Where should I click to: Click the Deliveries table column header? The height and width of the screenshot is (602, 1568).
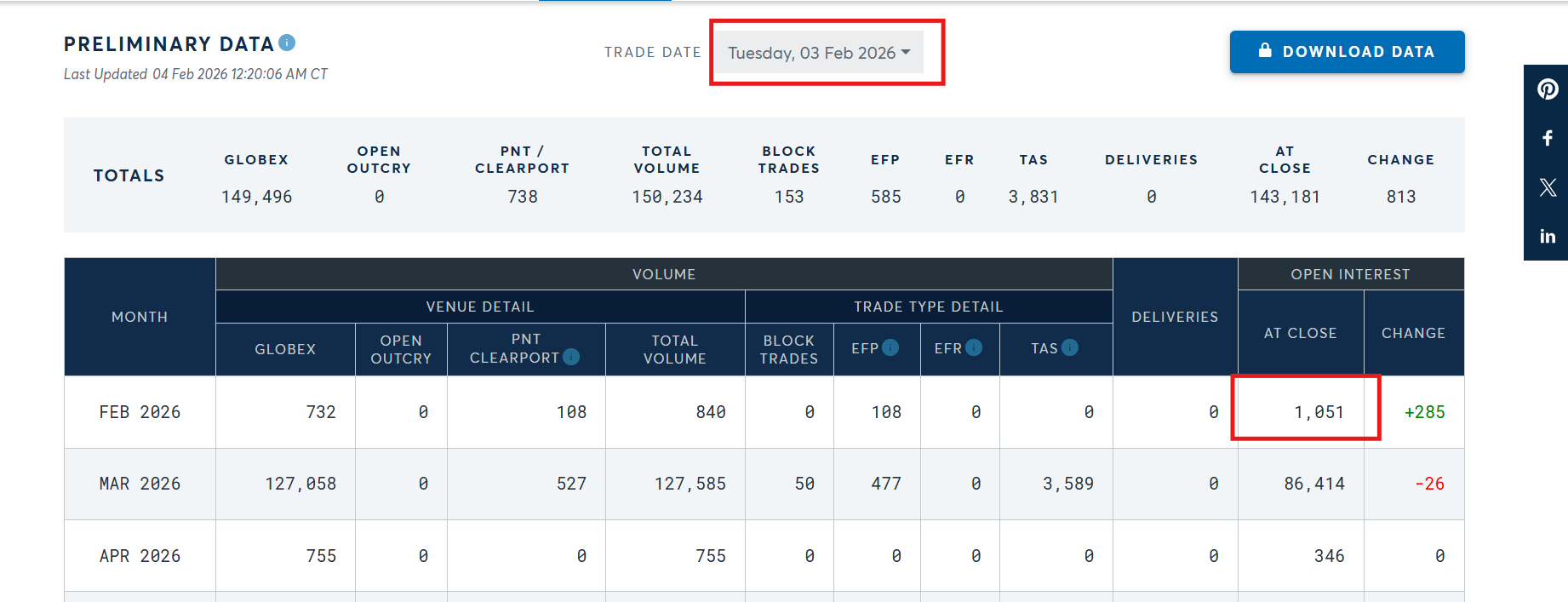pyautogui.click(x=1175, y=317)
